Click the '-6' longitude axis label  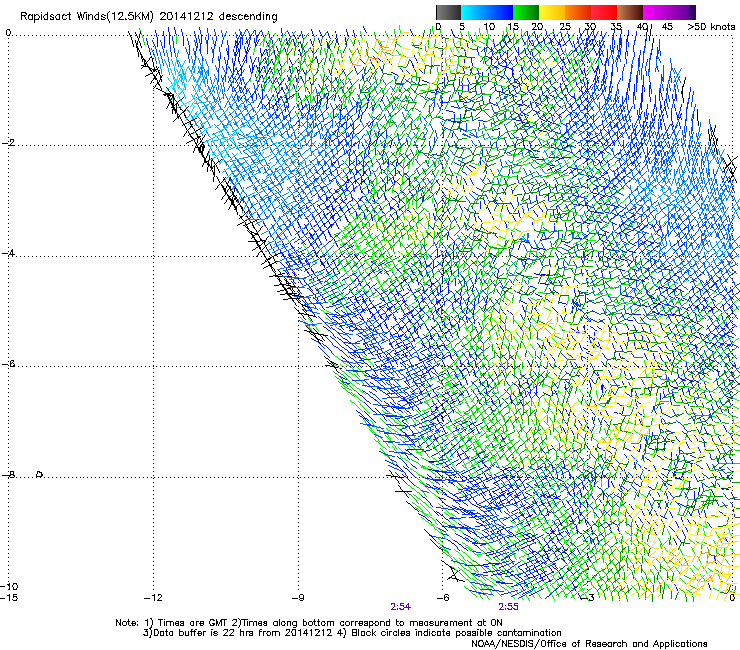coord(443,598)
